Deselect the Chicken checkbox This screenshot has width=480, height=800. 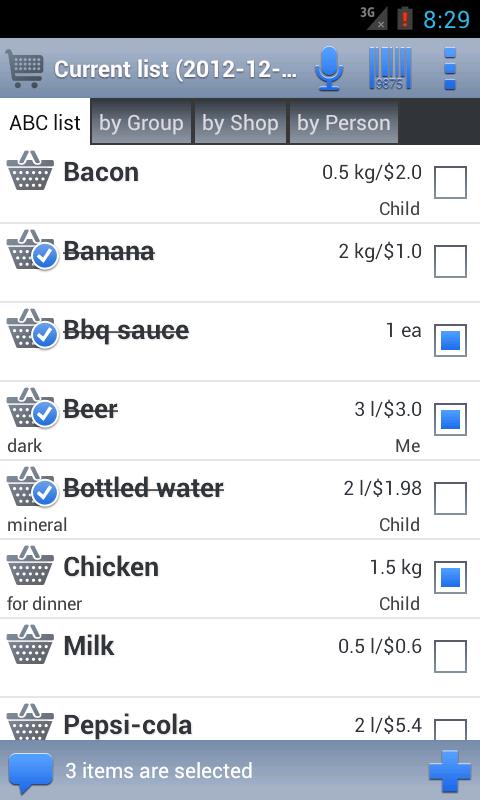pyautogui.click(x=450, y=578)
